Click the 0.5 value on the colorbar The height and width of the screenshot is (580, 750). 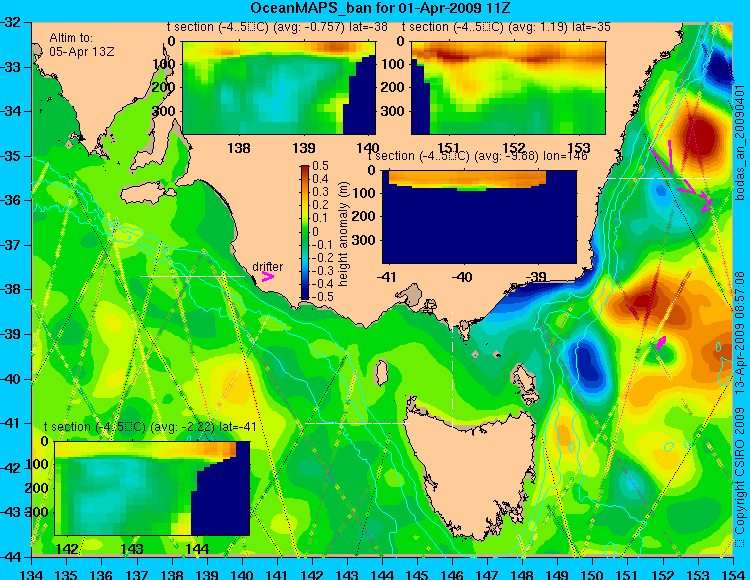[320, 166]
